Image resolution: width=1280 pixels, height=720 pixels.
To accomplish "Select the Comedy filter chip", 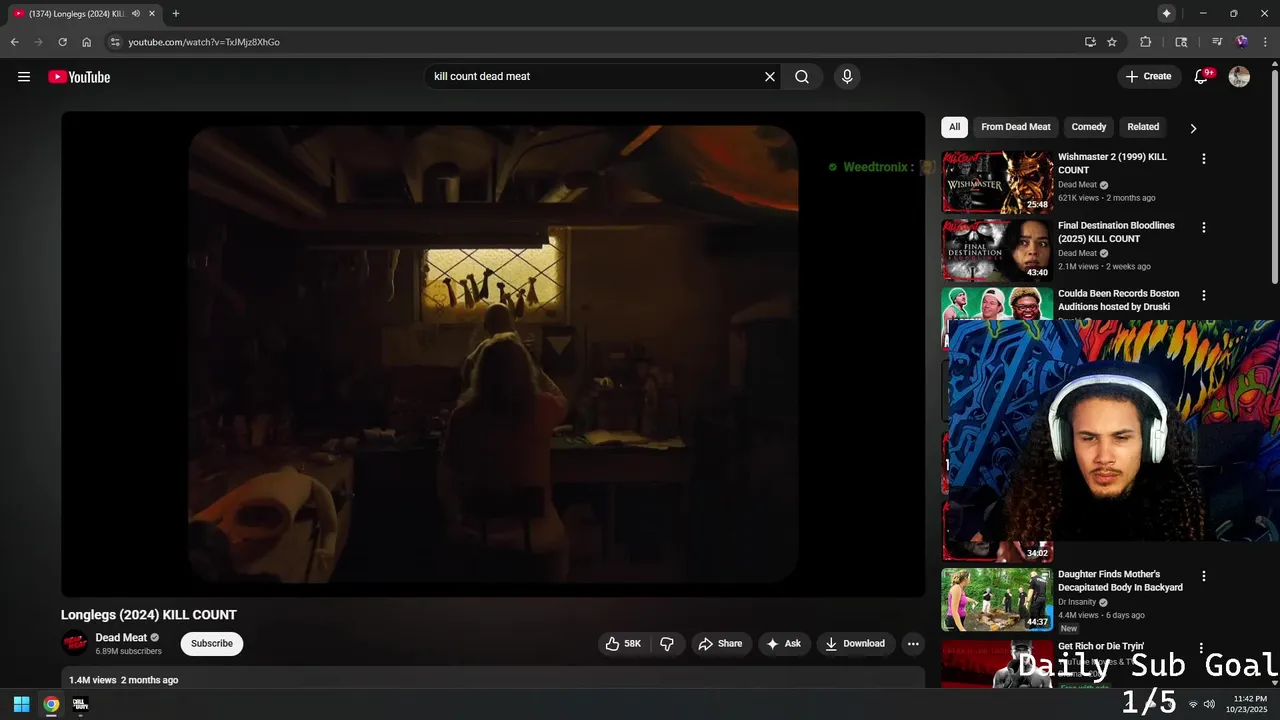I will click(1089, 127).
